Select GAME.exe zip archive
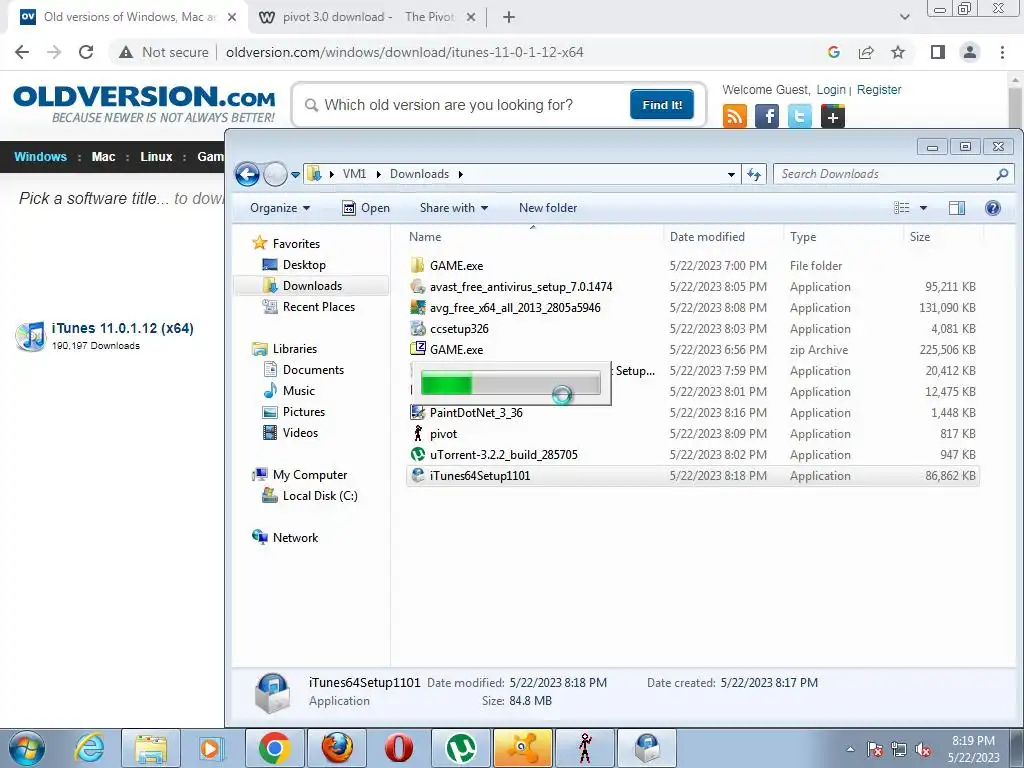 pos(692,349)
